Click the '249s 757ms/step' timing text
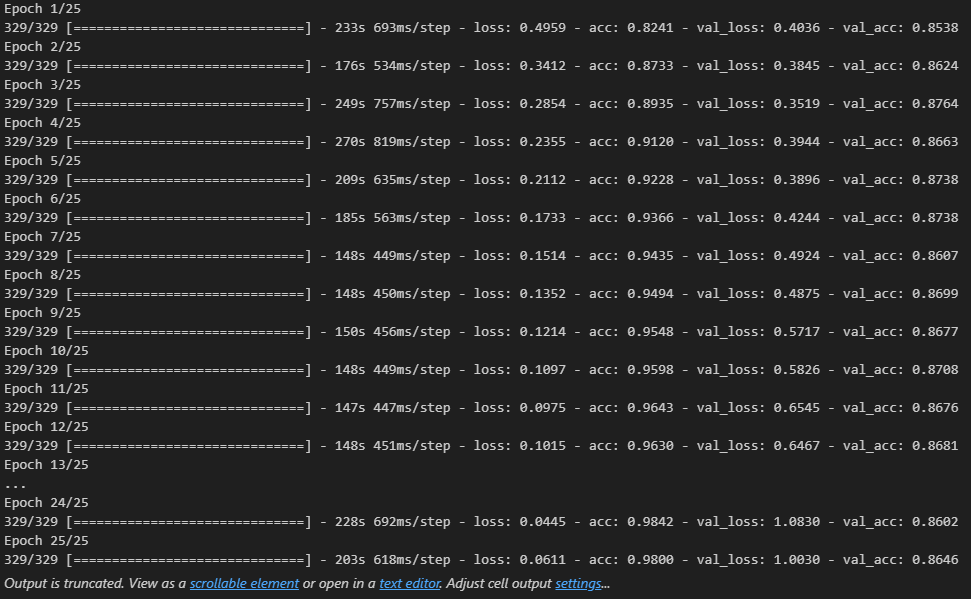Image resolution: width=971 pixels, height=599 pixels. tap(393, 103)
